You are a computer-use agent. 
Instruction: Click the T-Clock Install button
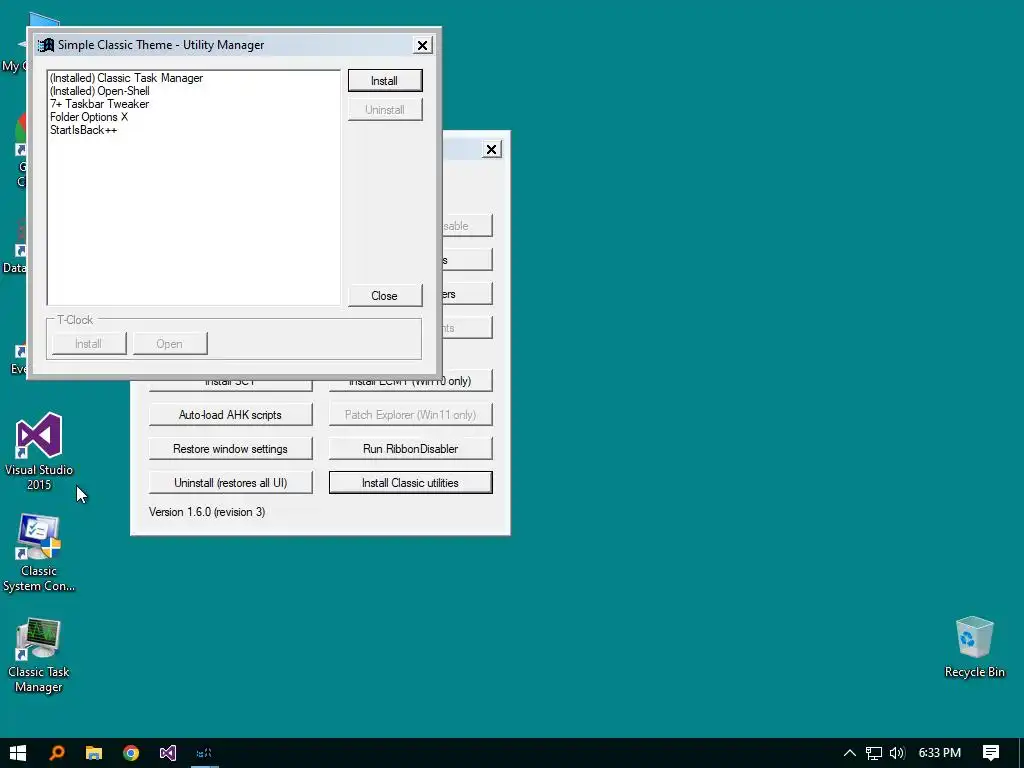pos(89,344)
